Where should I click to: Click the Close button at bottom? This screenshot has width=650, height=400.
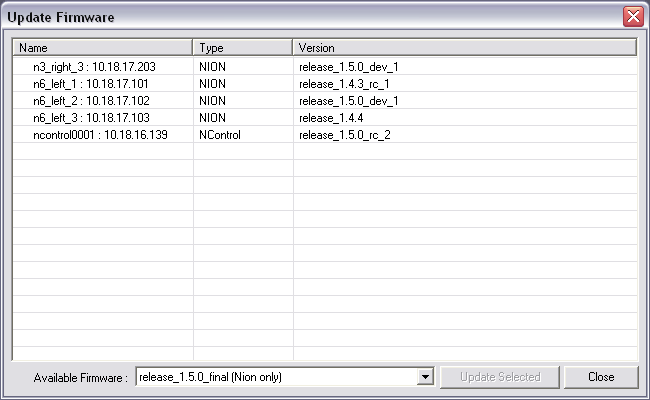(601, 377)
